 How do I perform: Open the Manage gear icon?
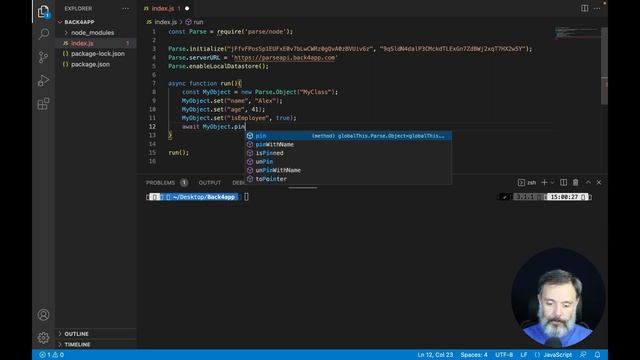(x=43, y=338)
